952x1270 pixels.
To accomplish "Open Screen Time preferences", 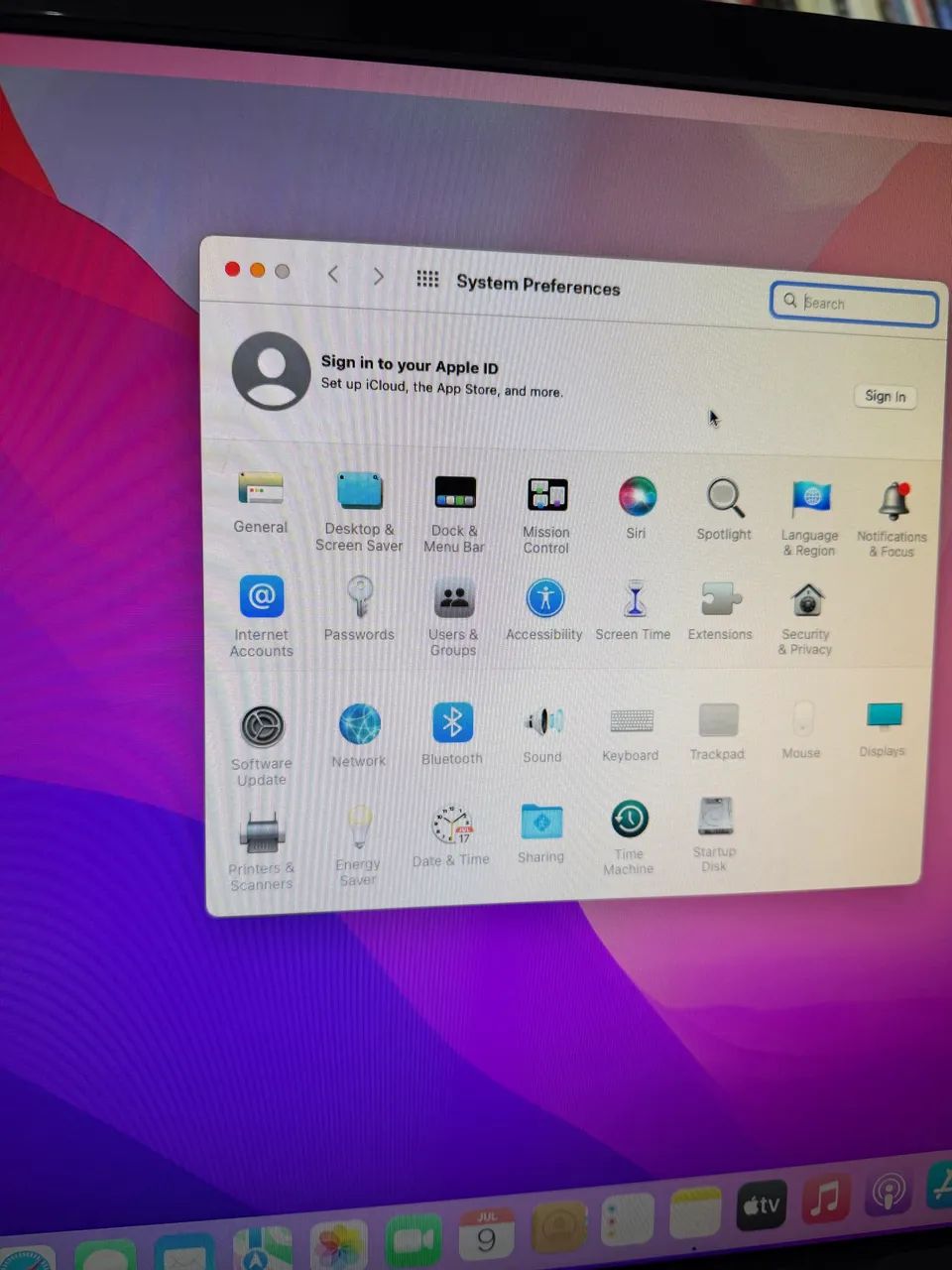I will tap(634, 609).
